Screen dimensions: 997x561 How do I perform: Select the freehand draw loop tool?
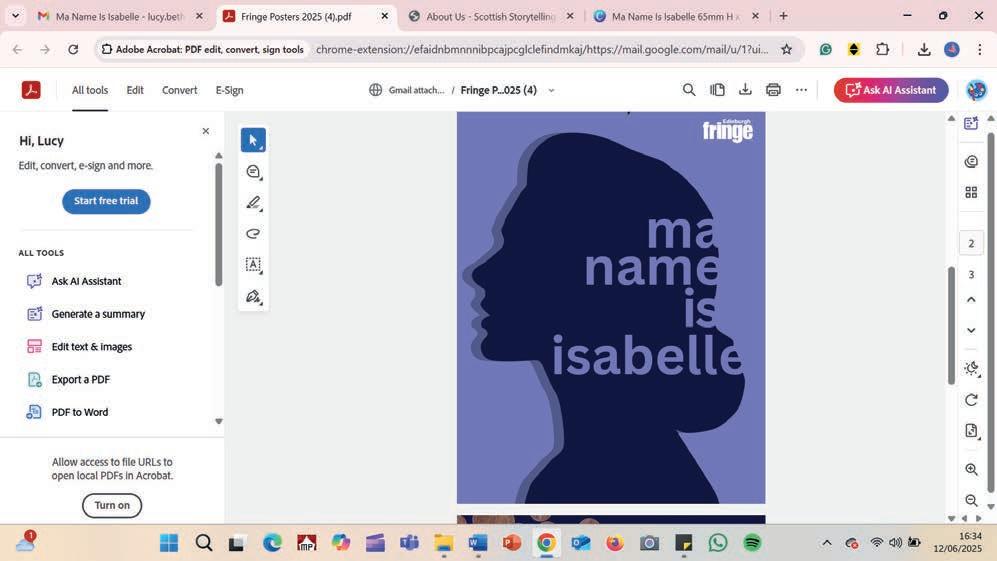tap(253, 233)
